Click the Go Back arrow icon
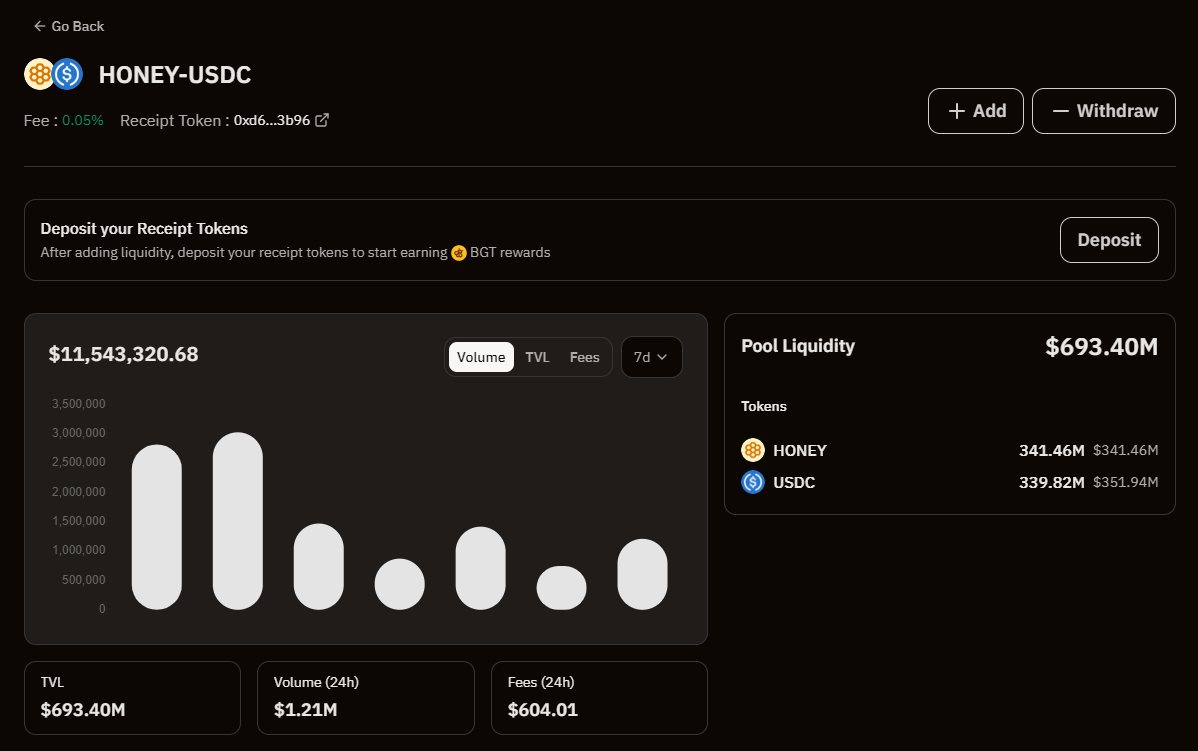Screen dimensions: 1198x751 (x=39, y=26)
